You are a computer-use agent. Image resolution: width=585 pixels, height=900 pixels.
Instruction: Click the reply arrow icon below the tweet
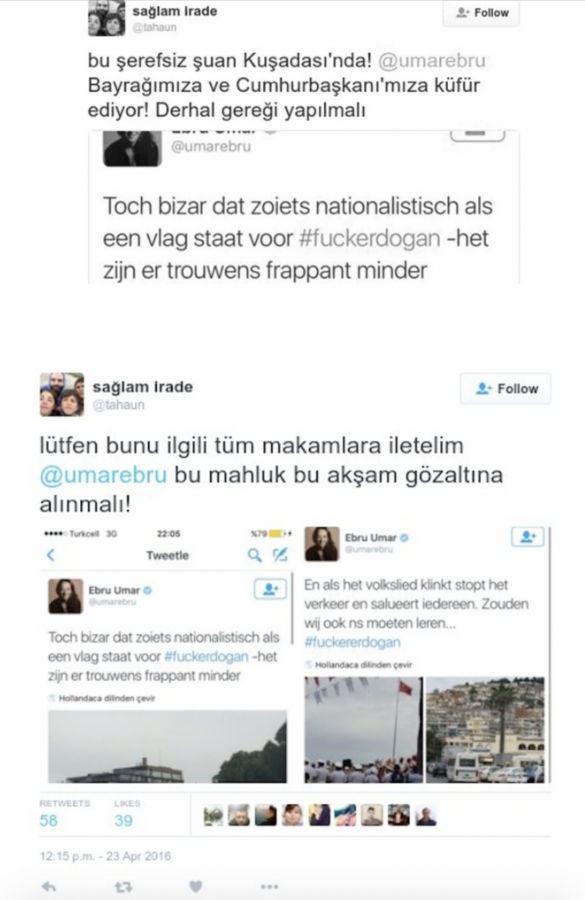click(49, 886)
